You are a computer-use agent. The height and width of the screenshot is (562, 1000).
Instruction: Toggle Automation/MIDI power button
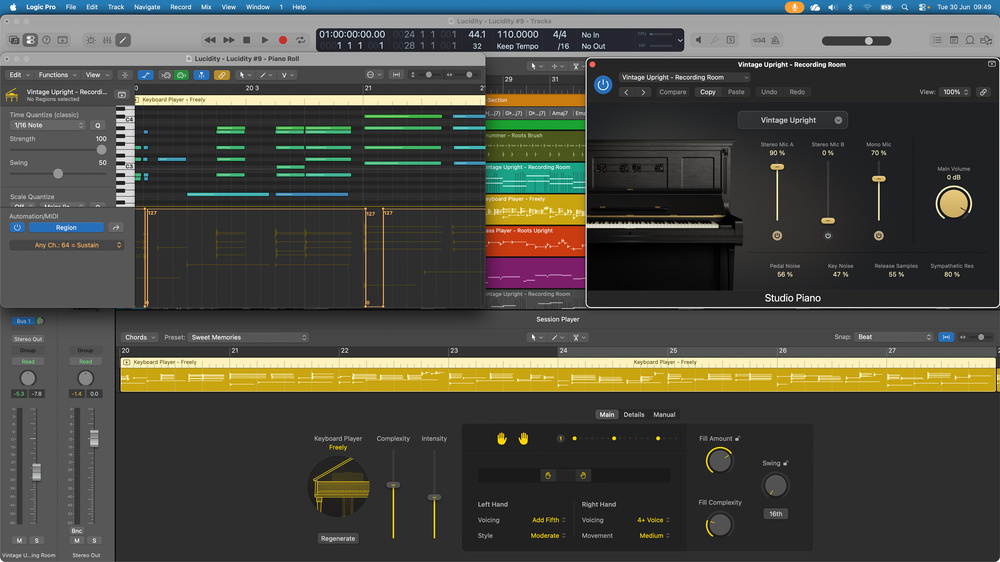17,228
